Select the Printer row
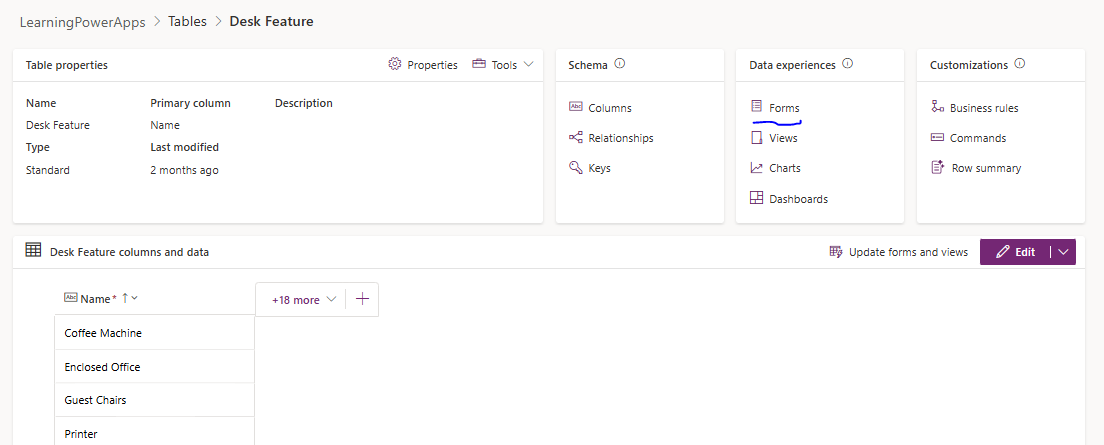The height and width of the screenshot is (445, 1104). (x=154, y=432)
